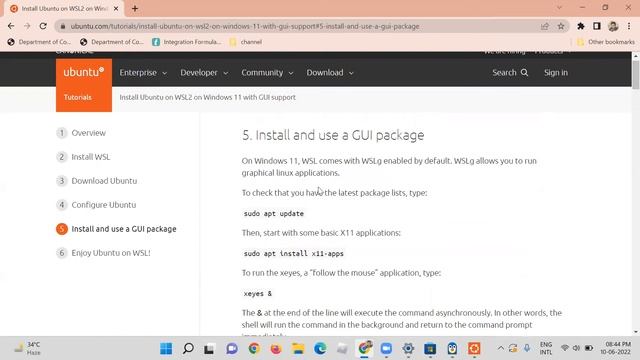The width and height of the screenshot is (640, 360).
Task: Open Chrome three-dot menu
Action: point(629,26)
